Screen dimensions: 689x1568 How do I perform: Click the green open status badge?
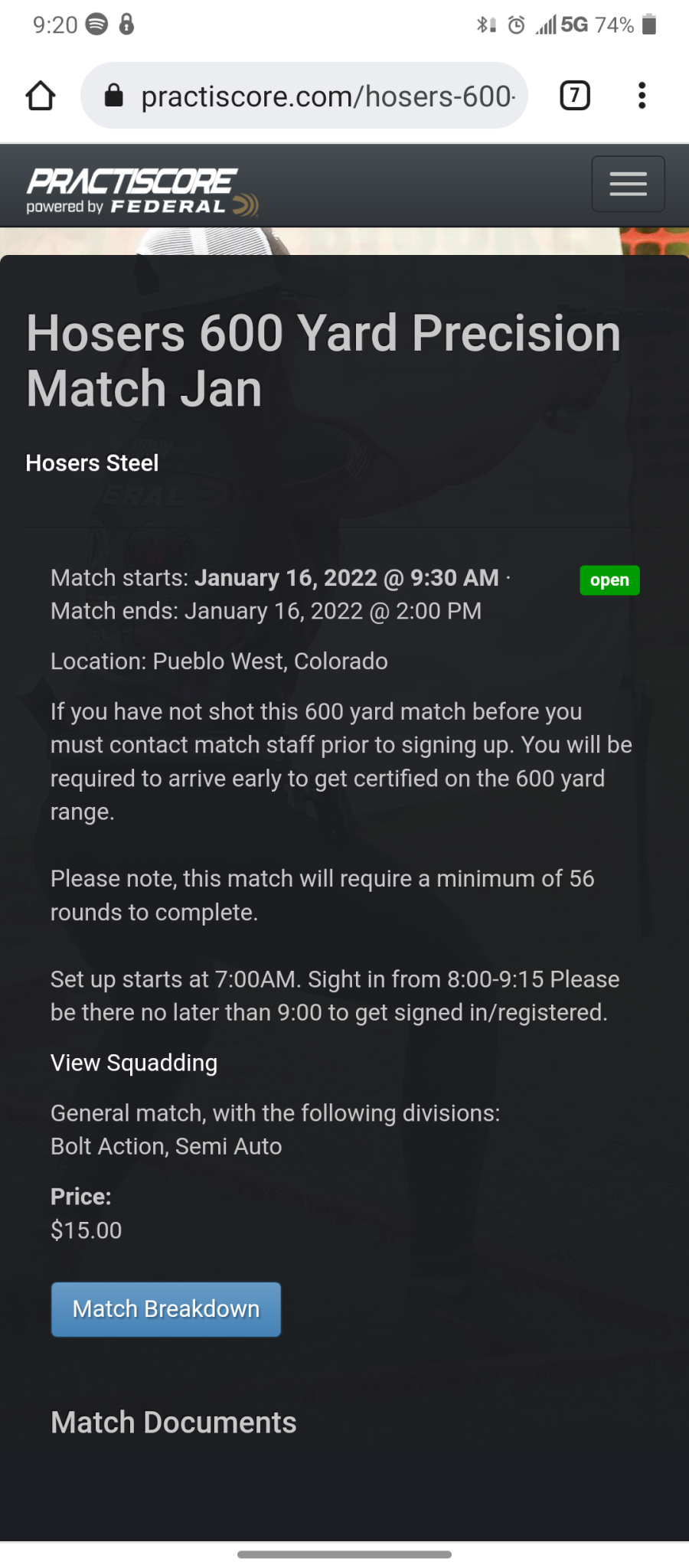609,580
